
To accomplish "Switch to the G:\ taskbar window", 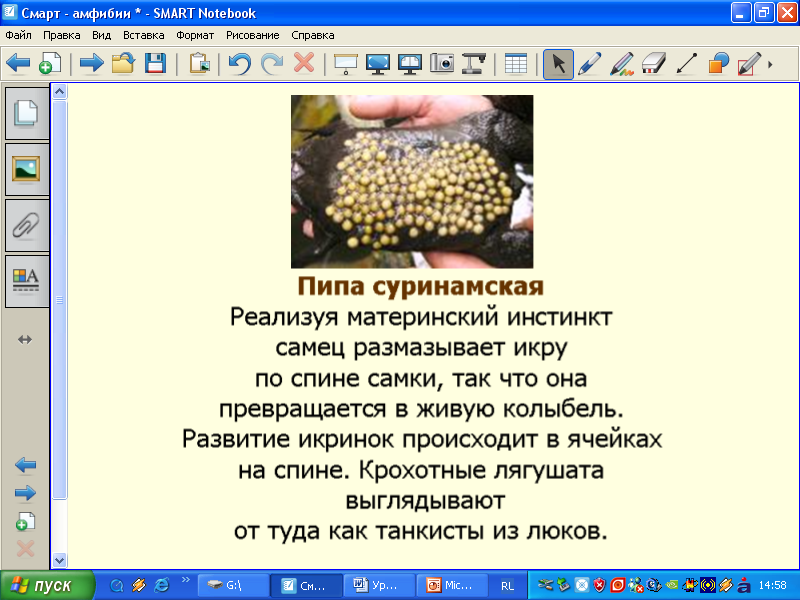I will (233, 586).
